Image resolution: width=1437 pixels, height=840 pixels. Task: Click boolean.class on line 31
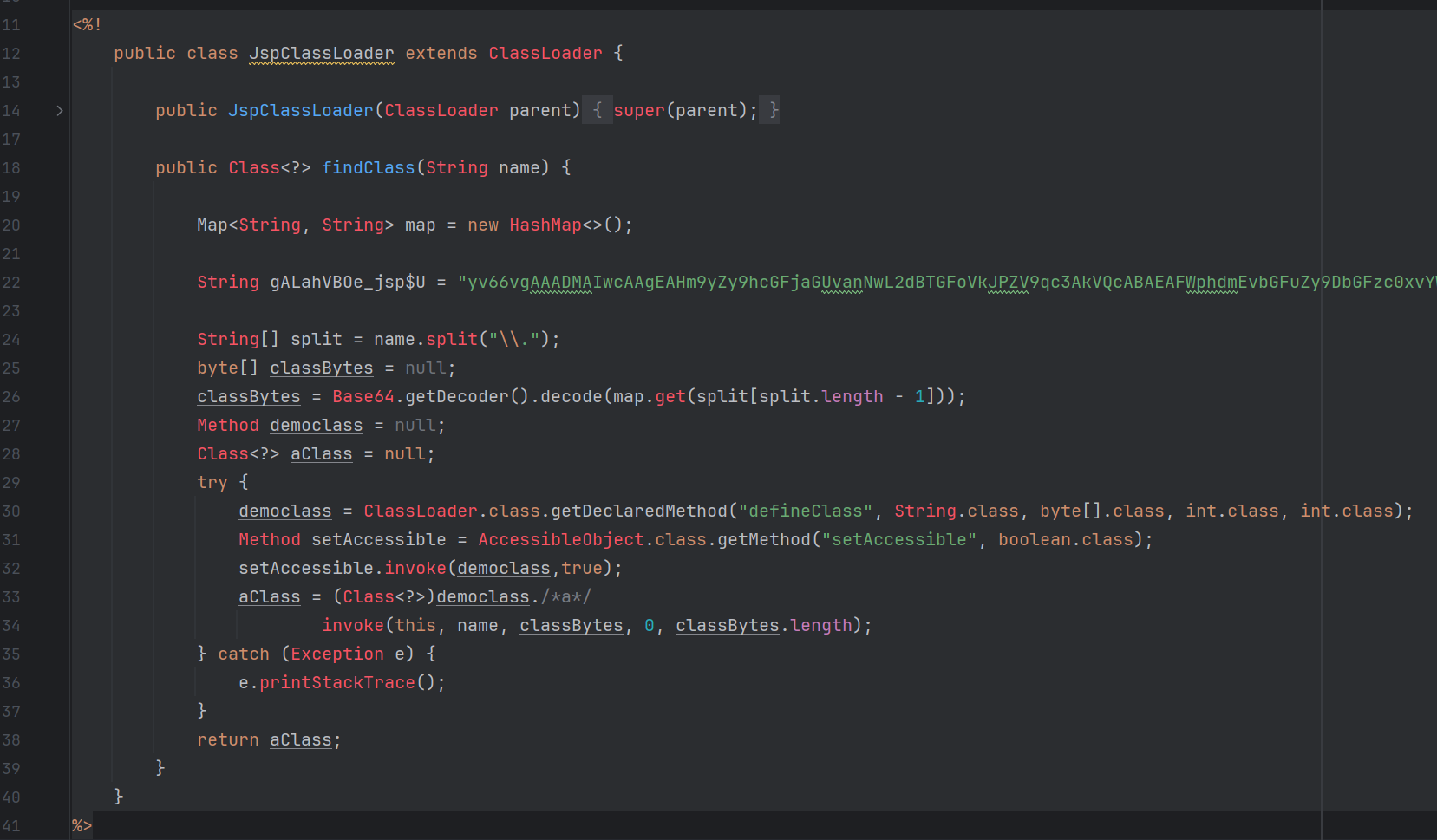coord(1066,540)
